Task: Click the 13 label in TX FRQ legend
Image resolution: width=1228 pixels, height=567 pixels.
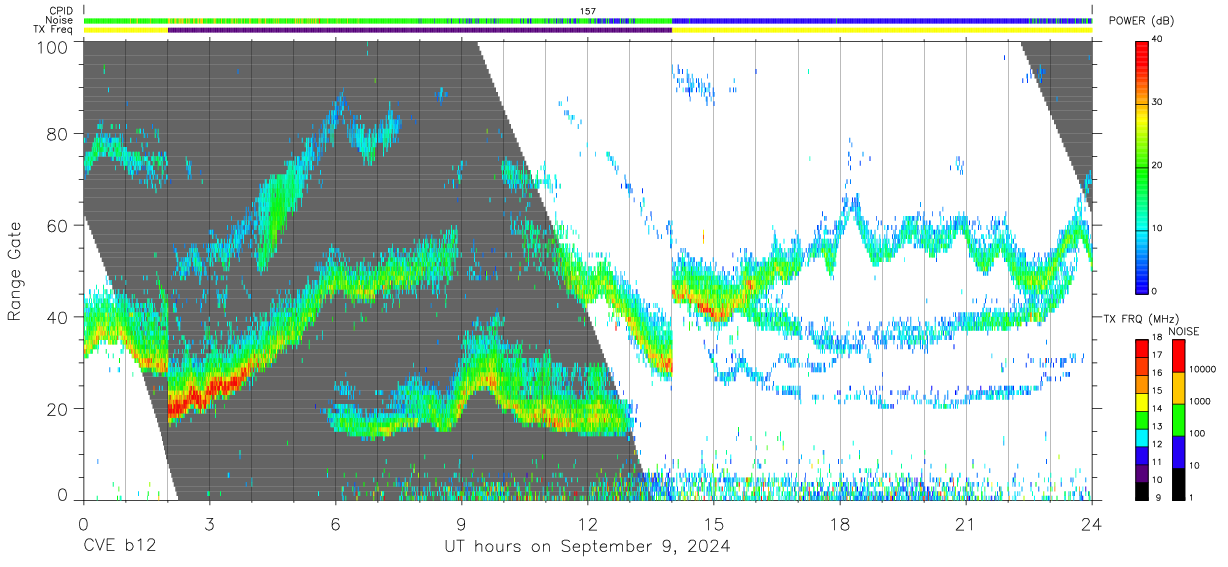Action: point(1157,426)
